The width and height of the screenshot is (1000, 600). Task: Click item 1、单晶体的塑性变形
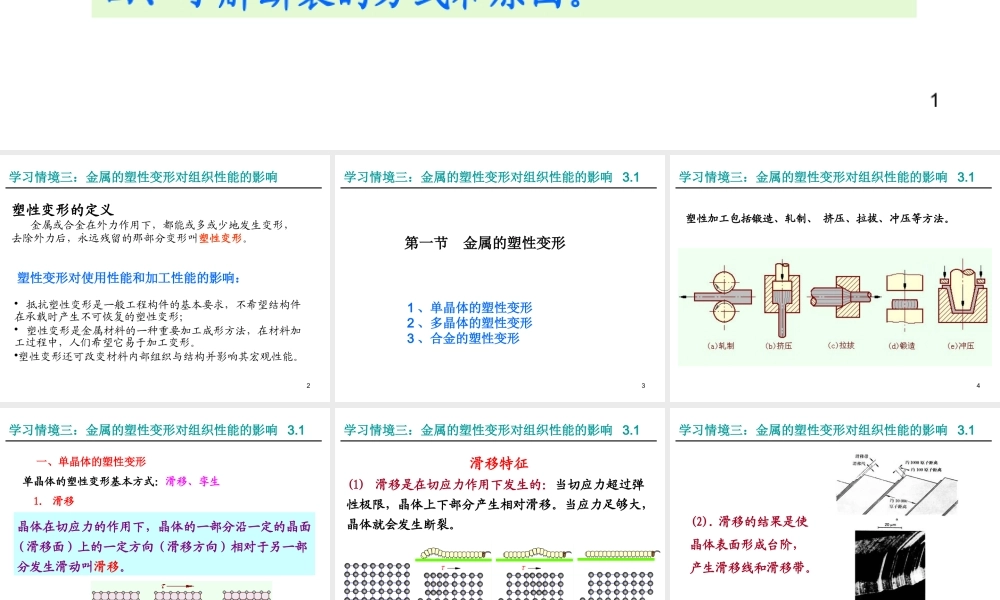[469, 307]
